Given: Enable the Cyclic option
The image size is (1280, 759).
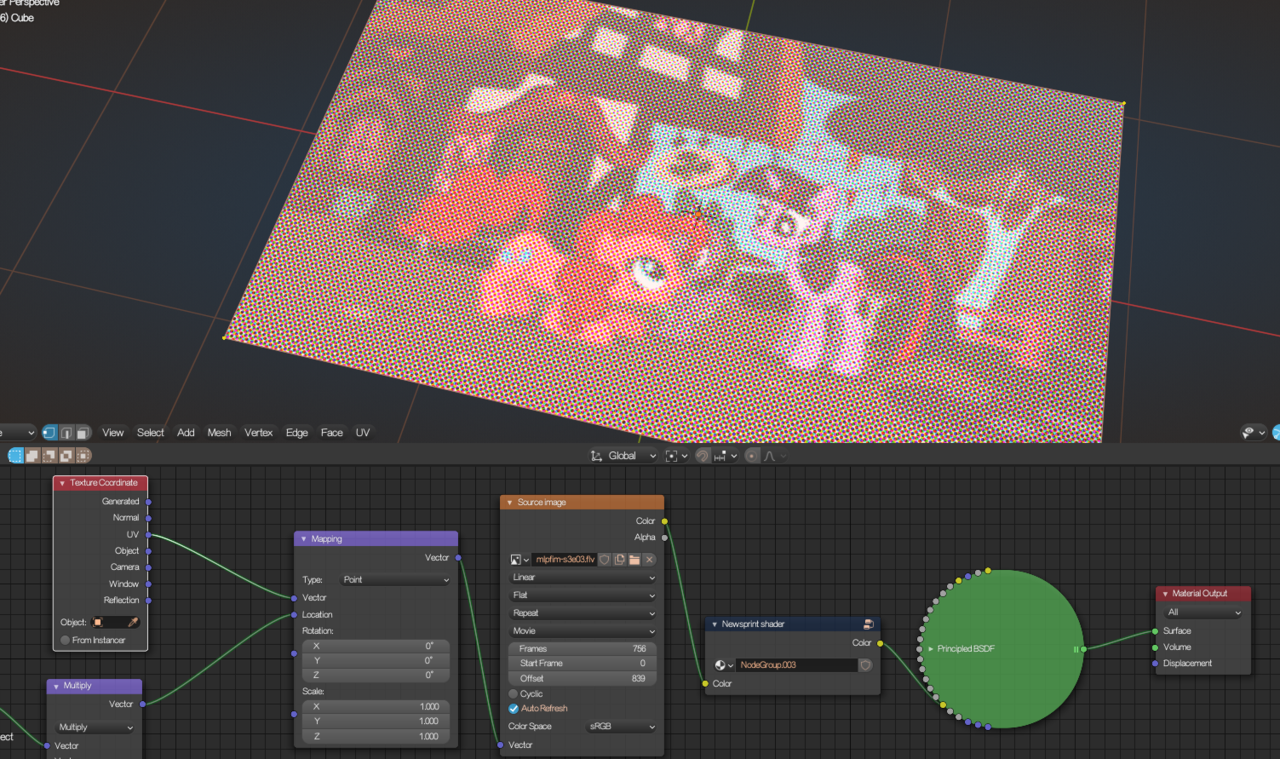Looking at the screenshot, I should (514, 694).
